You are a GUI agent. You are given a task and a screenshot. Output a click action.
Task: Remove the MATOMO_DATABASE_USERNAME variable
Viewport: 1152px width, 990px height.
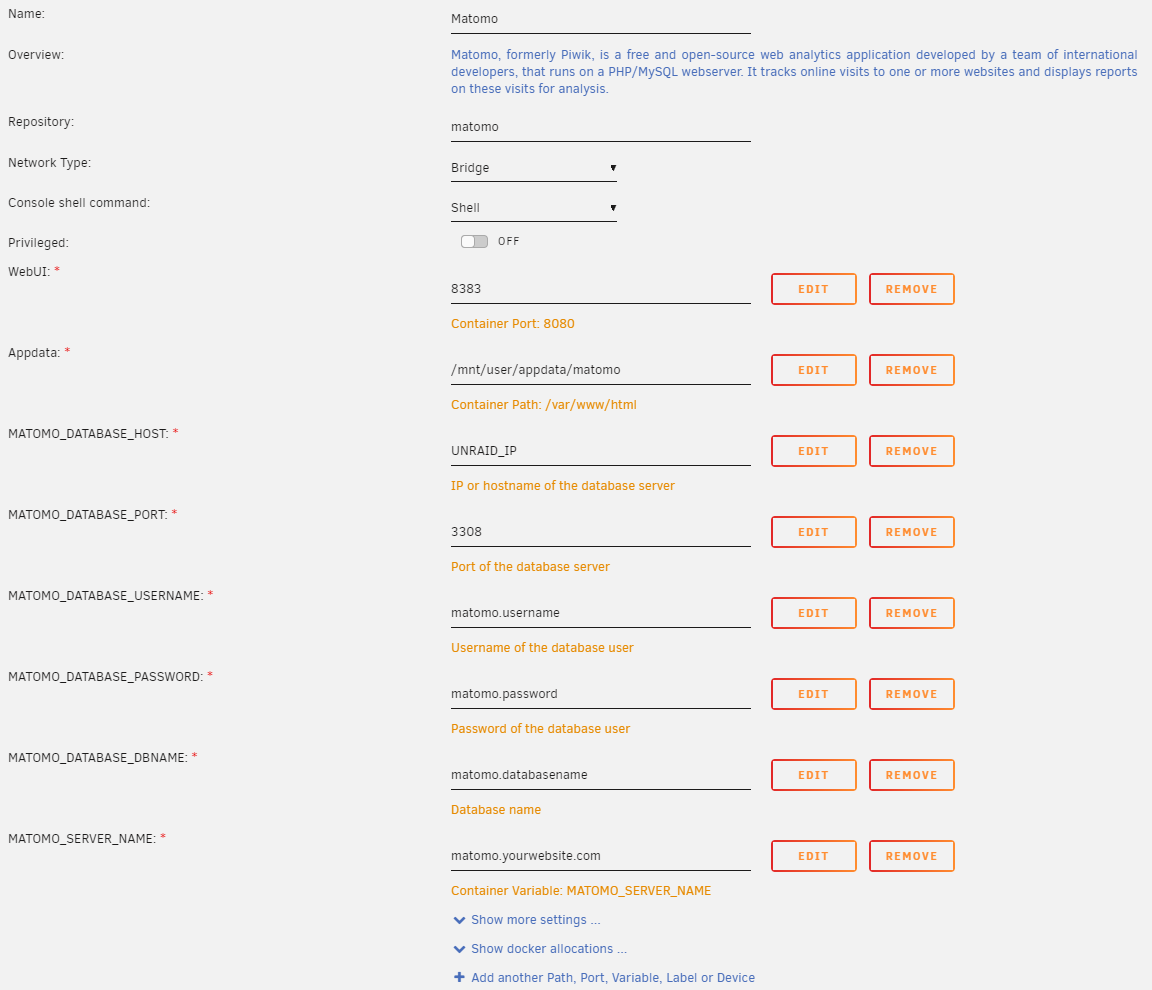pyautogui.click(x=911, y=613)
